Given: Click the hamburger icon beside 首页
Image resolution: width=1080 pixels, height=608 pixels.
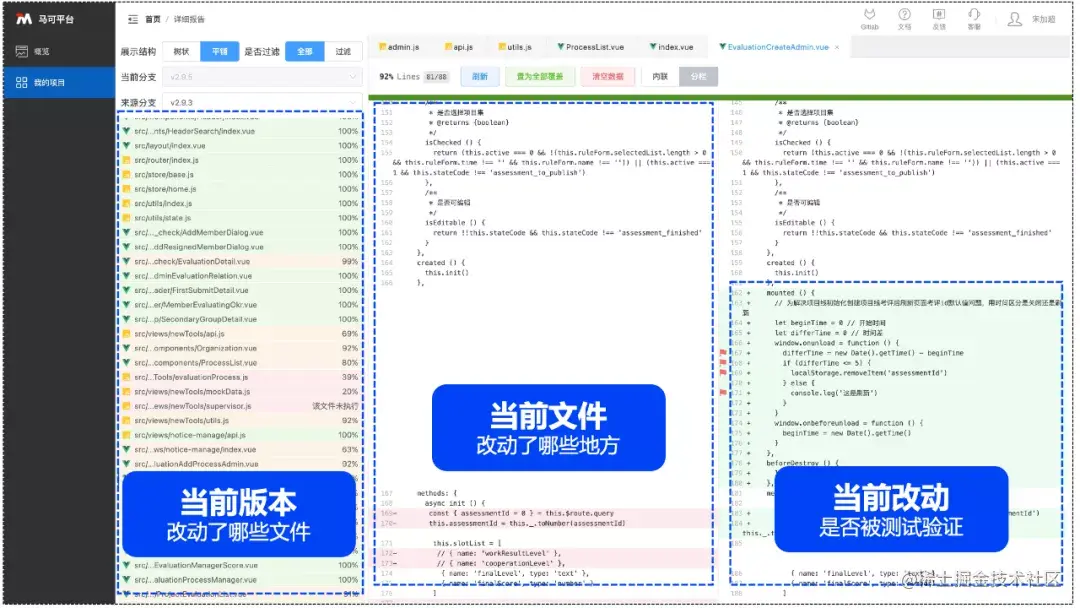Looking at the screenshot, I should click(x=132, y=18).
